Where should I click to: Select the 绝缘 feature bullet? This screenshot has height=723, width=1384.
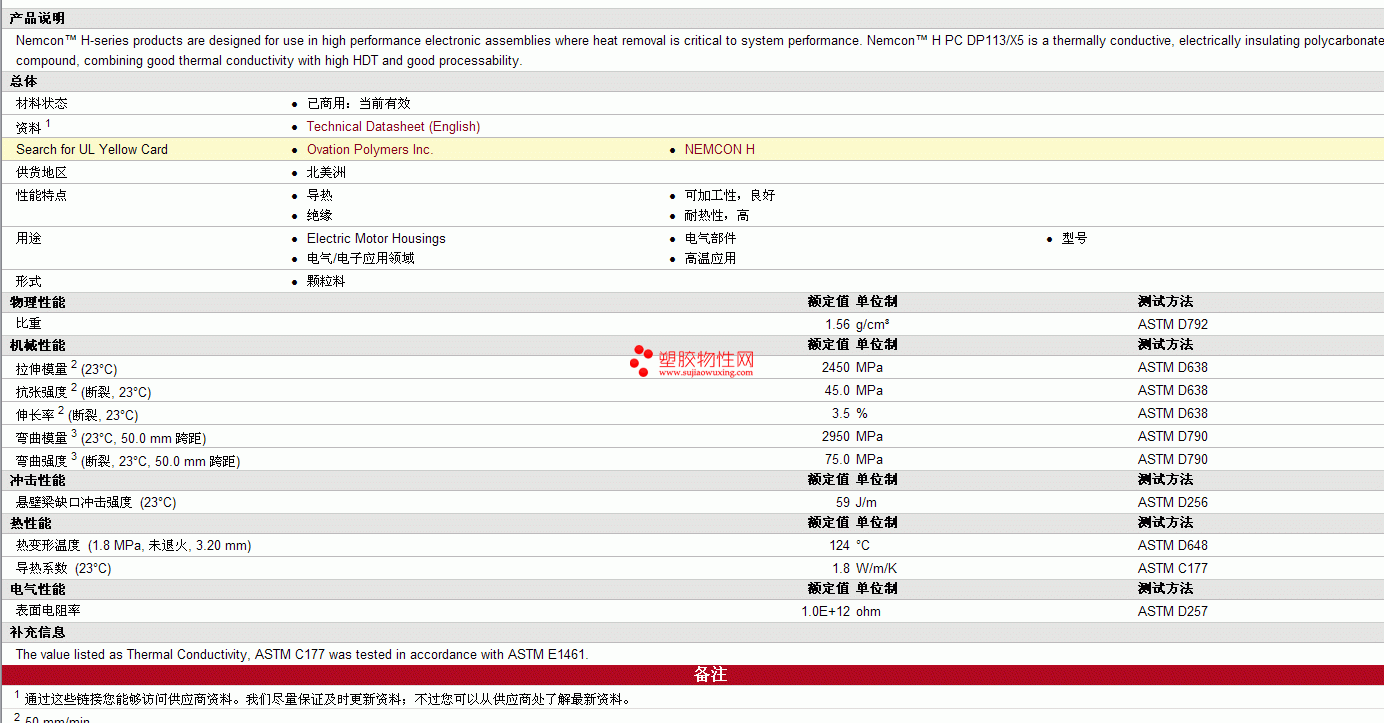[x=320, y=216]
